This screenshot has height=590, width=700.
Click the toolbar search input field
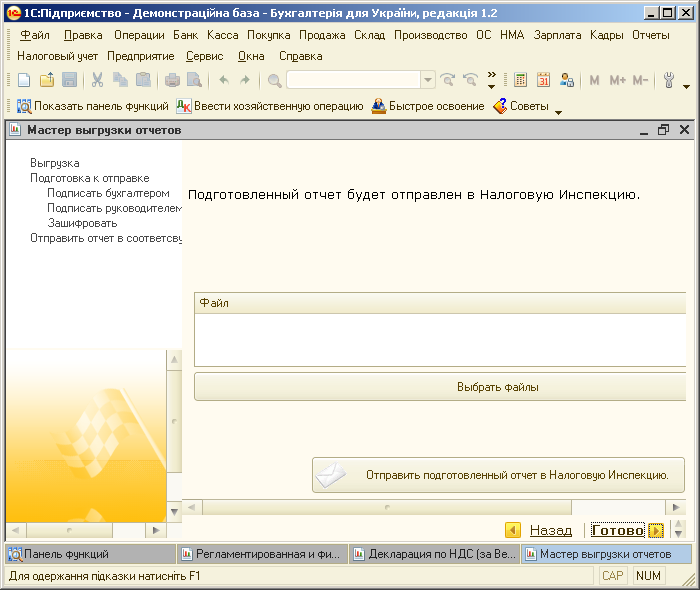(x=354, y=80)
